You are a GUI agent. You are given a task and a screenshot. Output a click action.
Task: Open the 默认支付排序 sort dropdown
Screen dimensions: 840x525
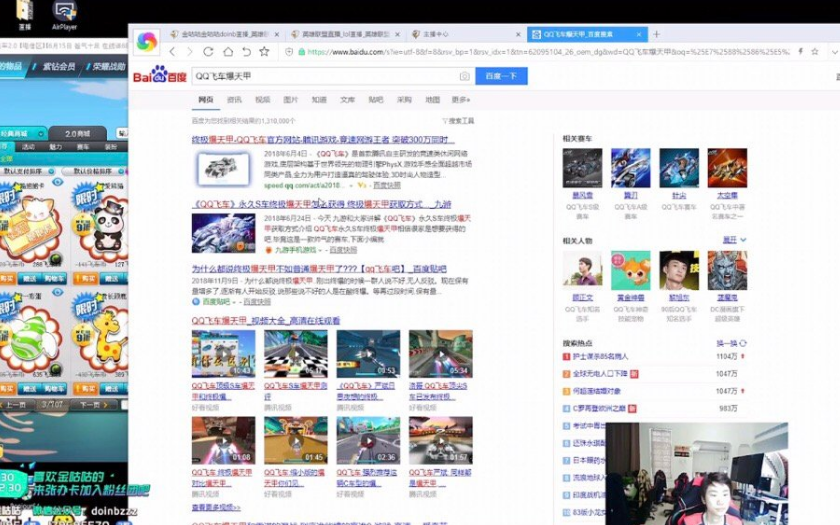(28, 171)
